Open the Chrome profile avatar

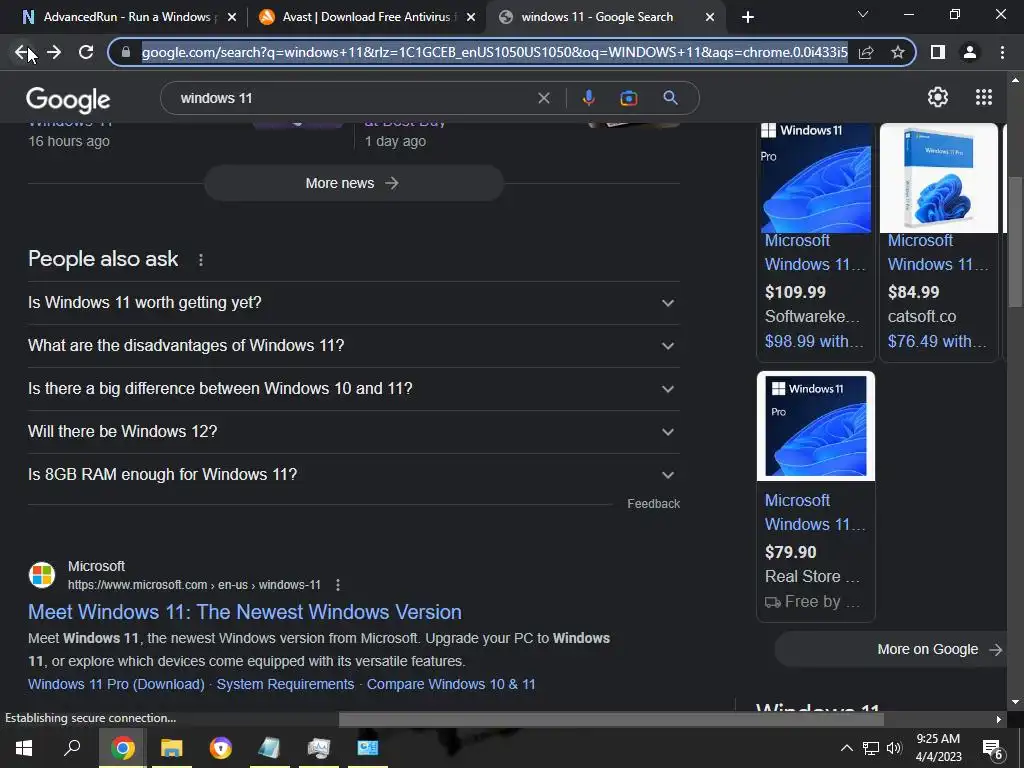(970, 52)
